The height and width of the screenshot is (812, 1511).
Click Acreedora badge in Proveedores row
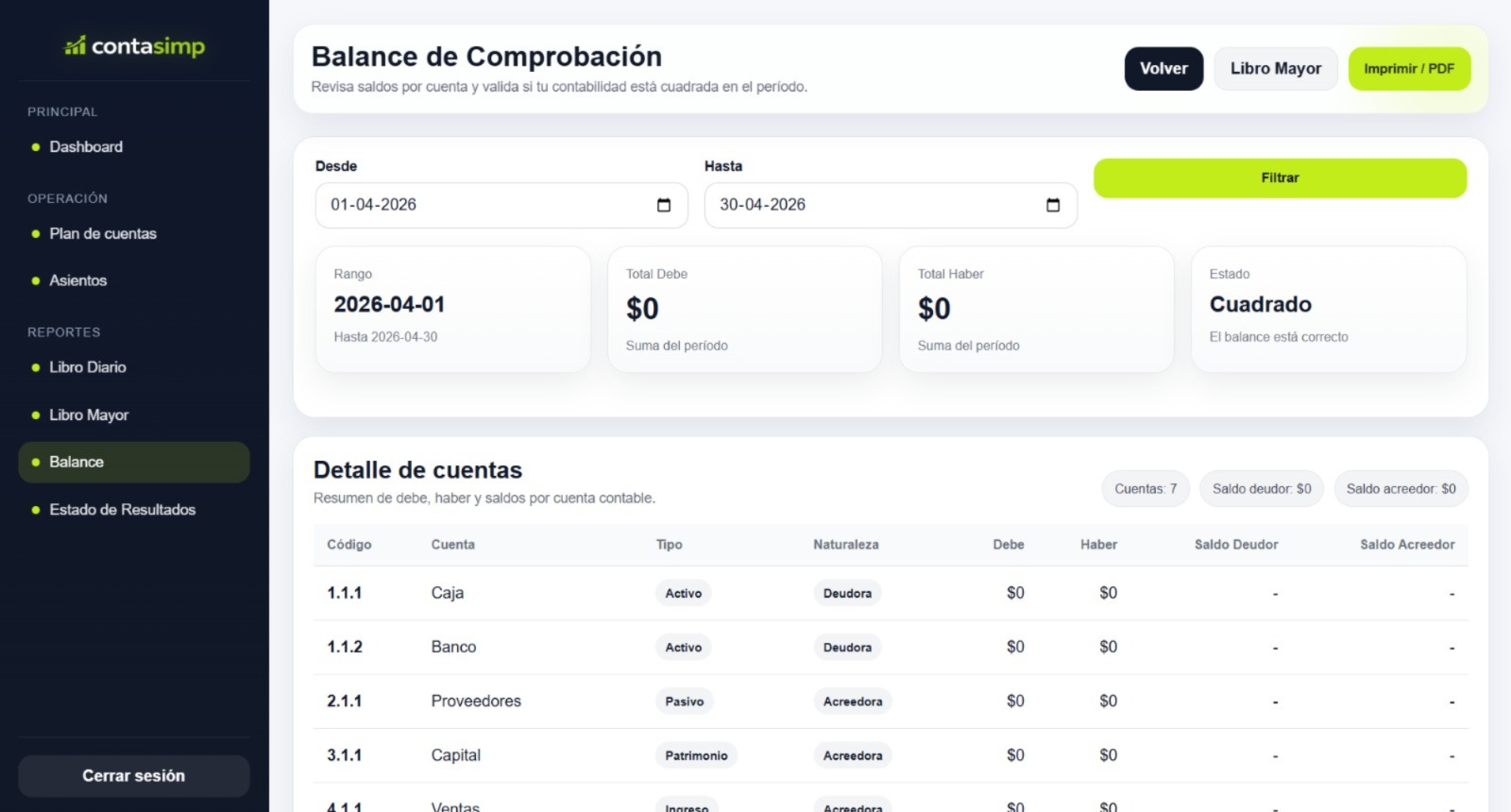(x=853, y=701)
